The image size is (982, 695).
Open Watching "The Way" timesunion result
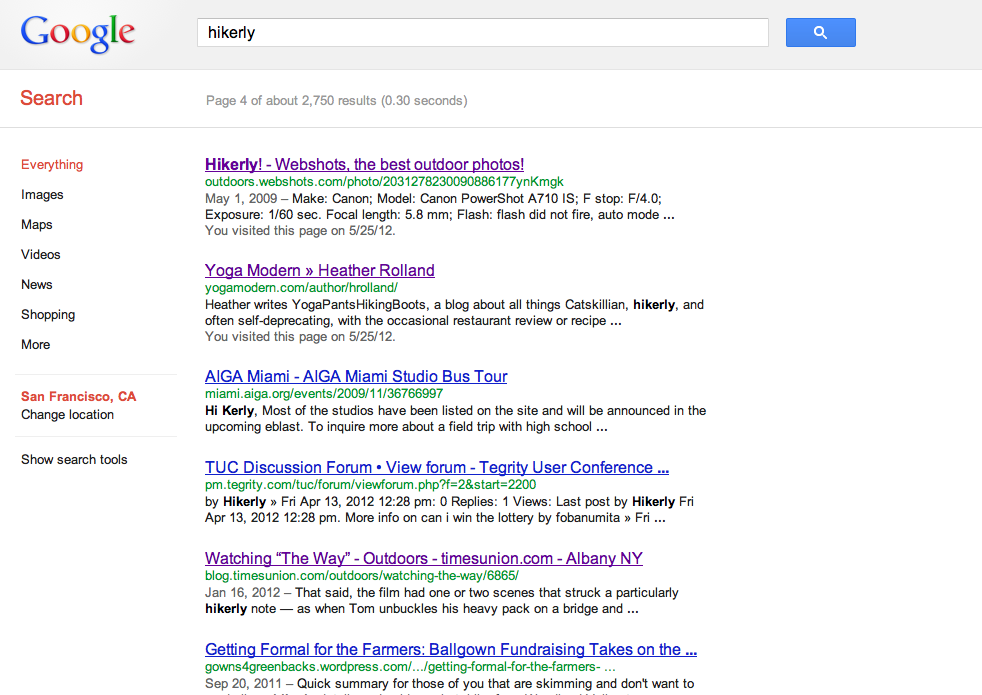[423, 558]
